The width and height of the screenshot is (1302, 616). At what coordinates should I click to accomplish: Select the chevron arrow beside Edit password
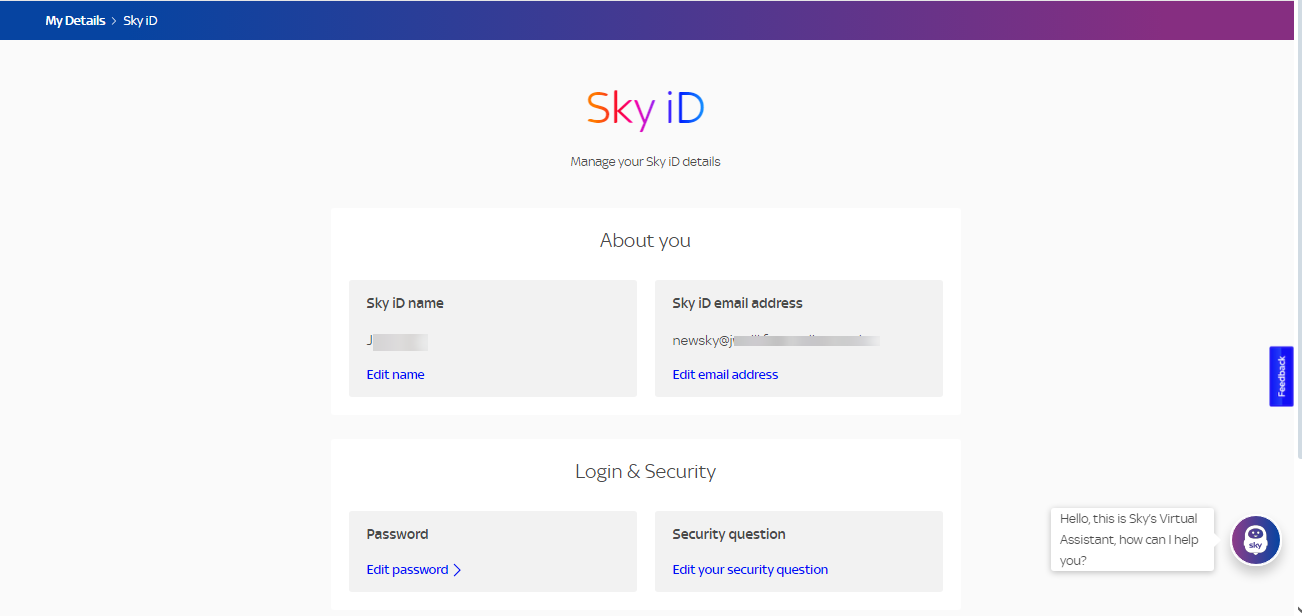tap(458, 569)
